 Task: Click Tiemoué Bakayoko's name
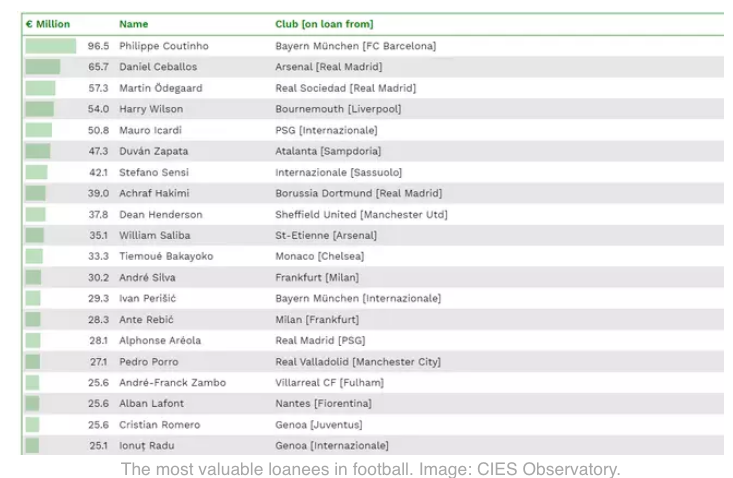point(166,256)
